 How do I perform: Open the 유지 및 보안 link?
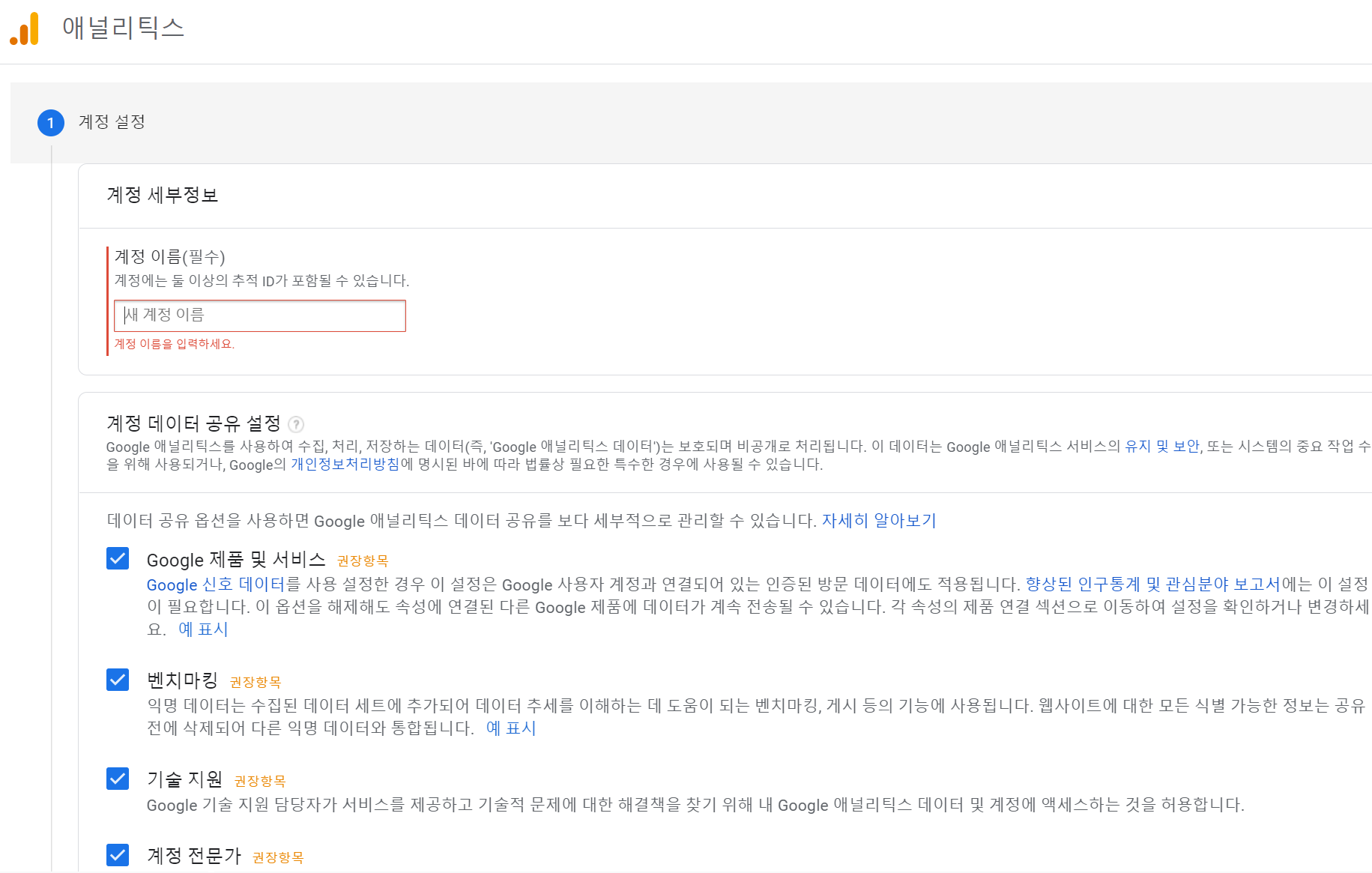click(x=1162, y=447)
